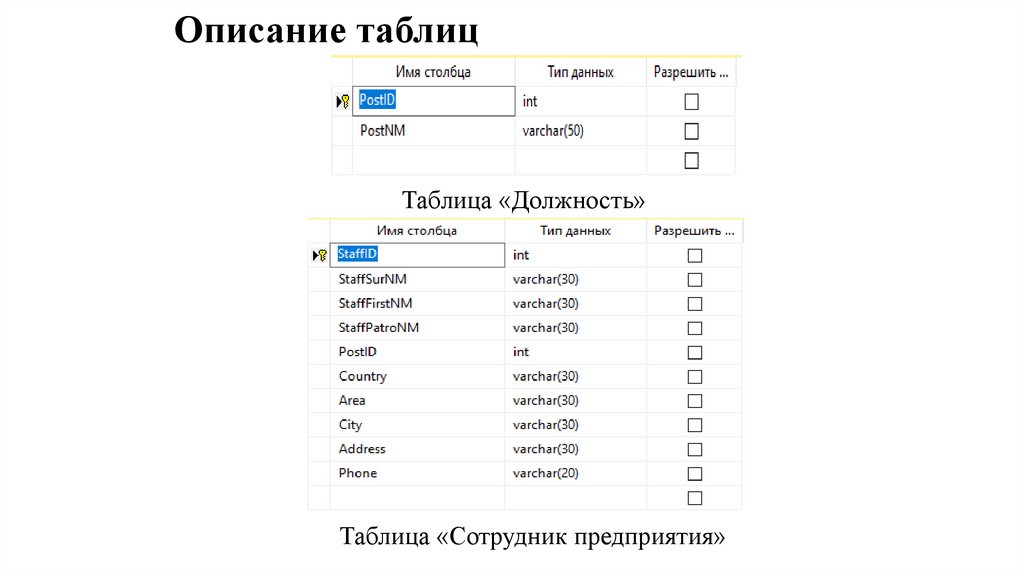
Task: Select the Country column name cell
Action: [417, 376]
